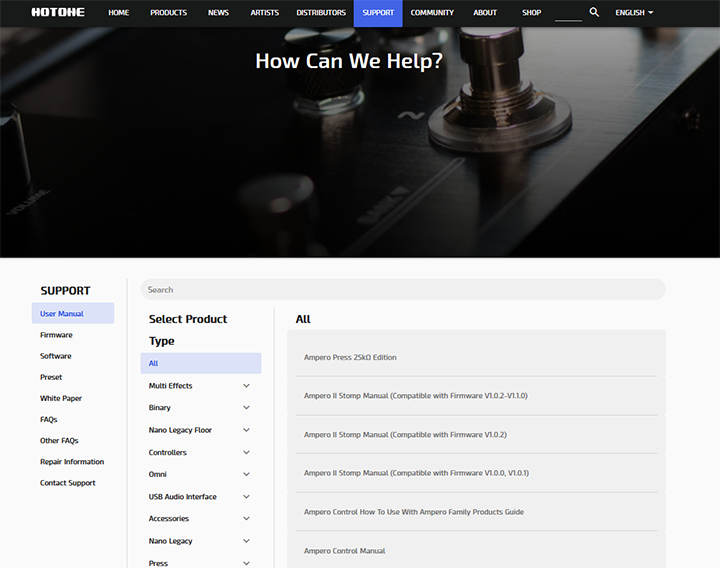Select Omni product type label
Image resolution: width=720 pixels, height=568 pixels.
click(158, 474)
